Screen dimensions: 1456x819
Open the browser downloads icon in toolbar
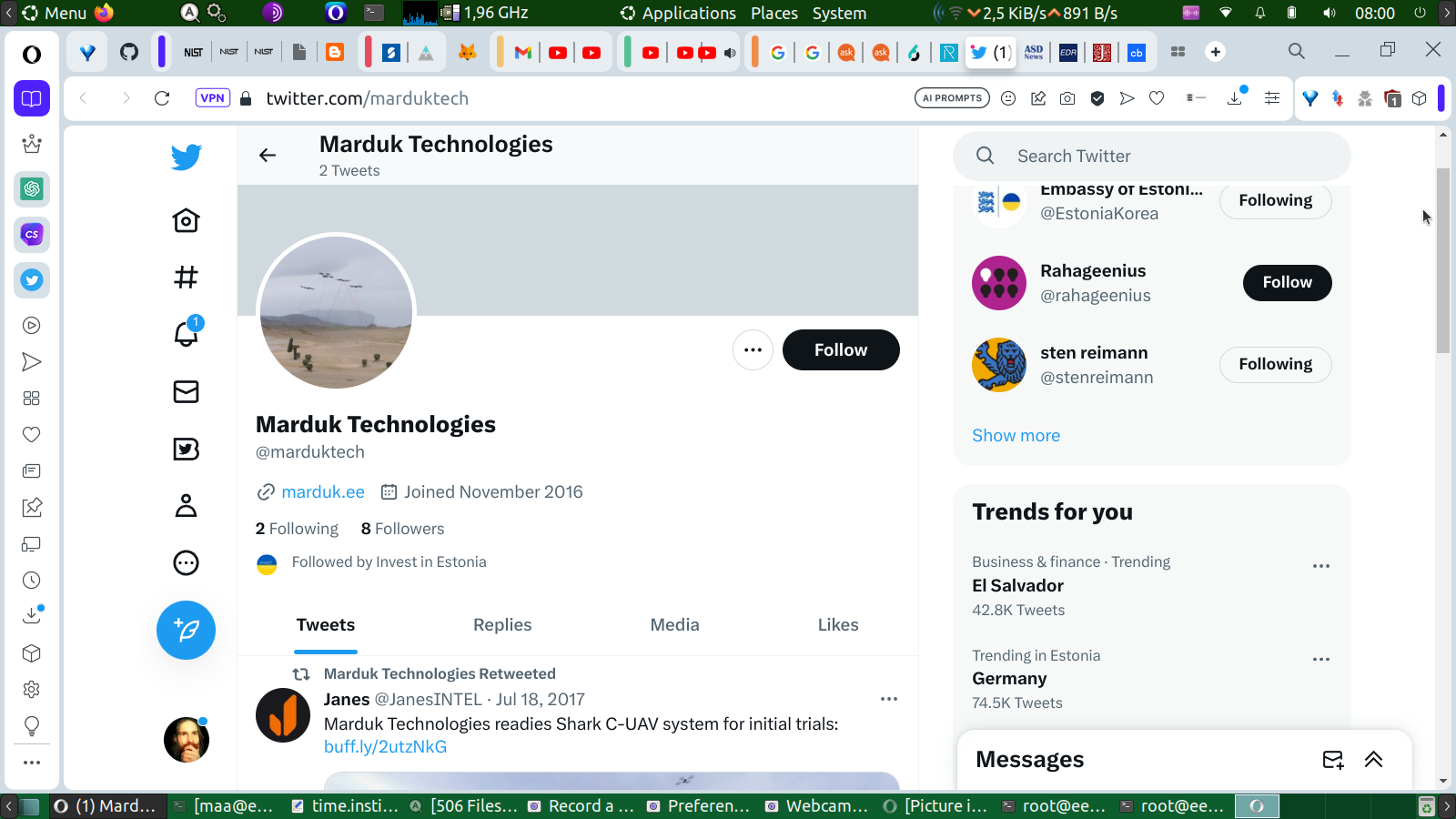tap(1235, 97)
